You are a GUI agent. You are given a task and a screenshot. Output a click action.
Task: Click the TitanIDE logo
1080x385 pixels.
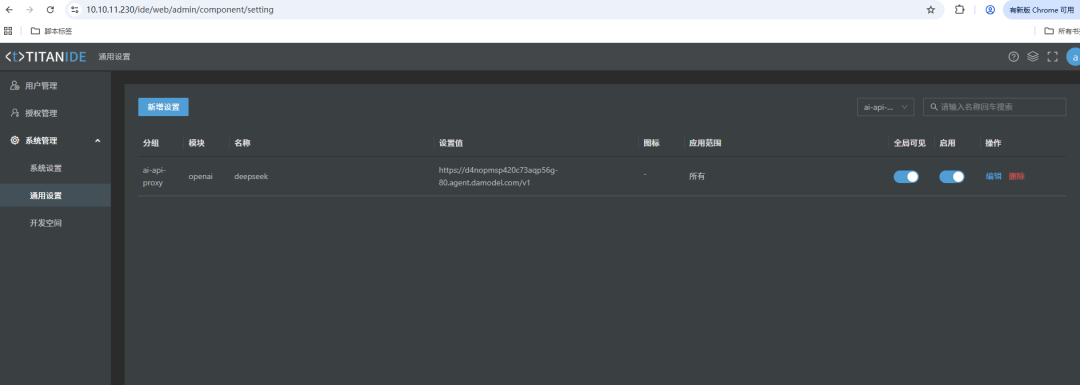(45, 56)
